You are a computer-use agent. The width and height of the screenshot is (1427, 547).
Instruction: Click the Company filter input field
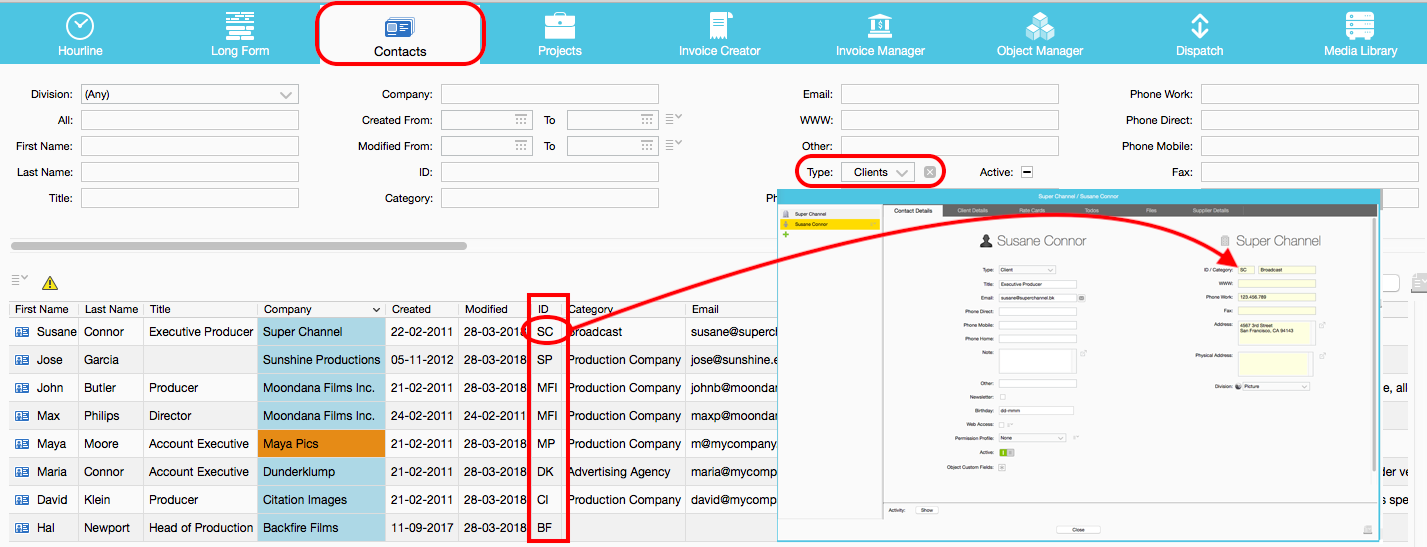coord(550,94)
